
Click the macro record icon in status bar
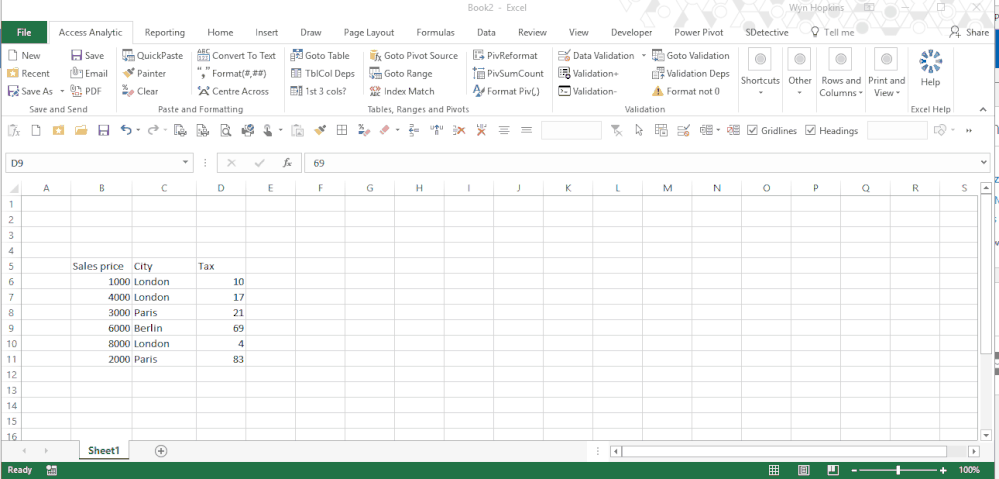pyautogui.click(x=52, y=470)
